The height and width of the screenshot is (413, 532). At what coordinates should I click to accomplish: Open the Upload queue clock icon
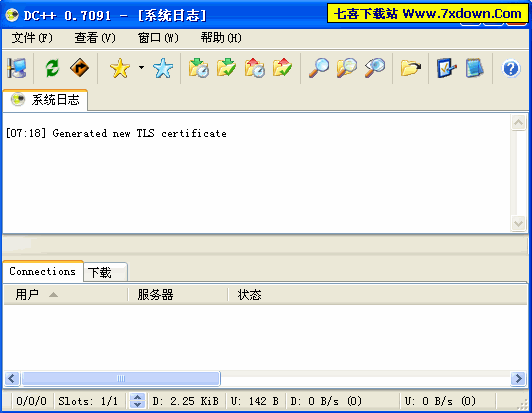(x=255, y=68)
